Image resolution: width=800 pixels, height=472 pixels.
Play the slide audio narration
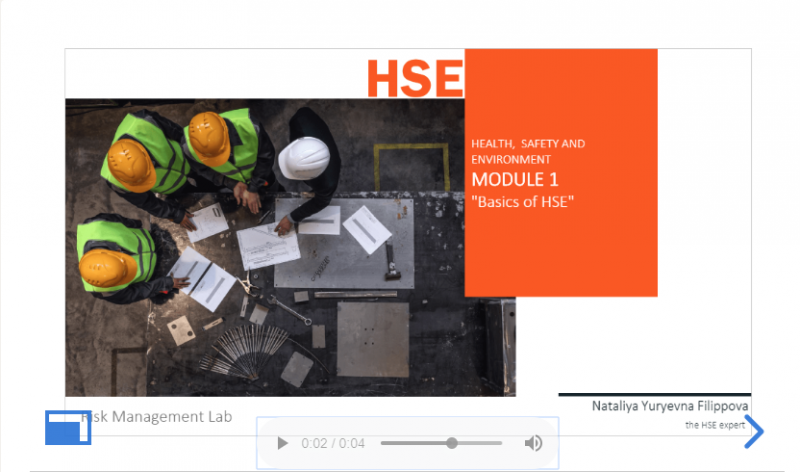(x=282, y=443)
